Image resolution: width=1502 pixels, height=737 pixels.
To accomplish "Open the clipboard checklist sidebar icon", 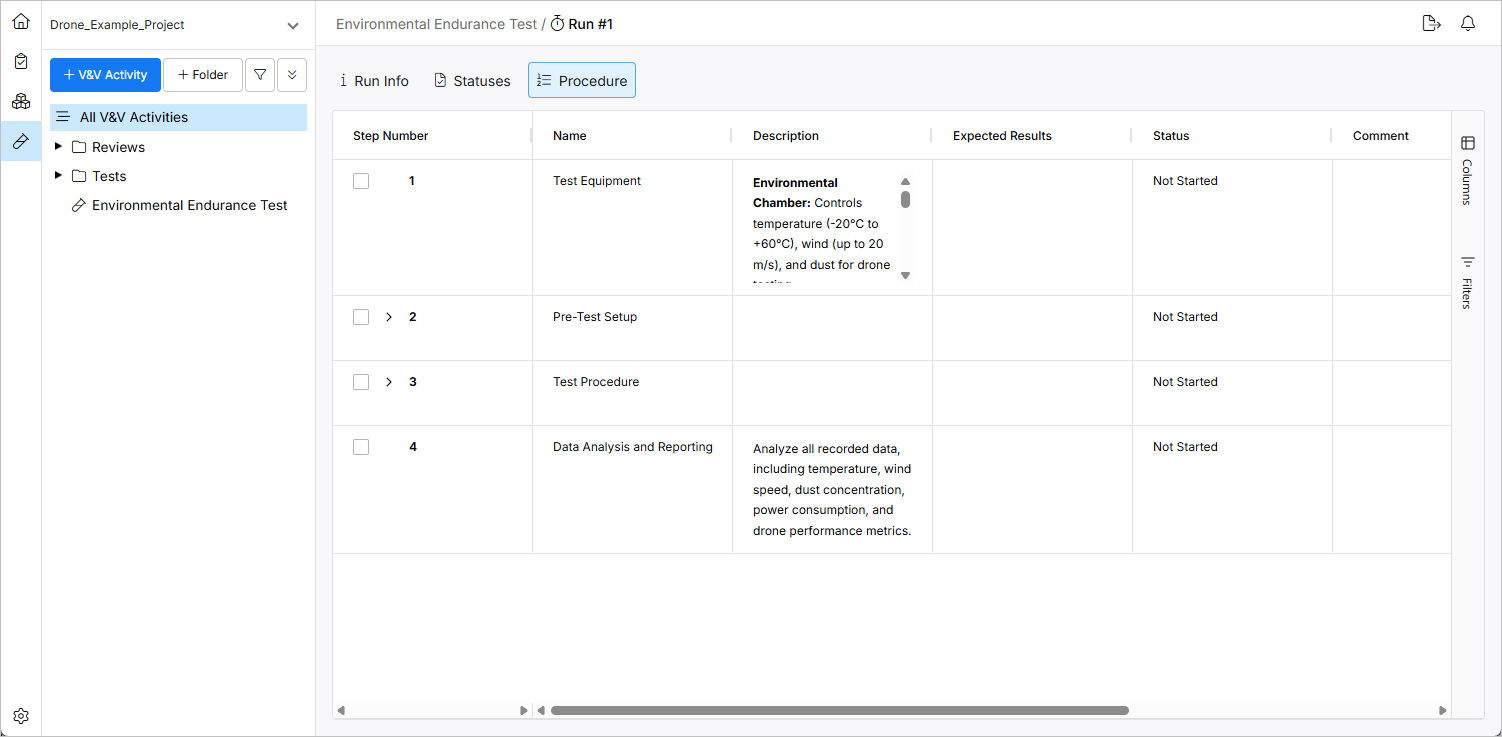I will pos(21,61).
